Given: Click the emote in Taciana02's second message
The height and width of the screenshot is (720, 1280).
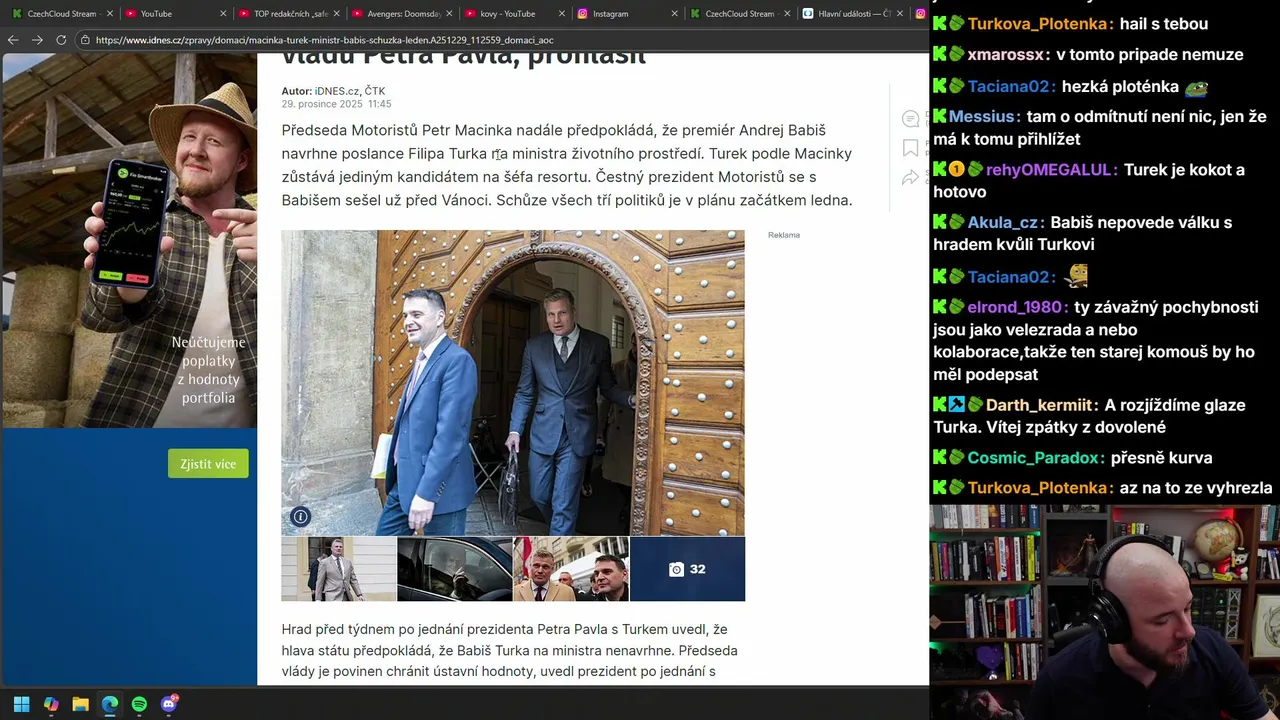Looking at the screenshot, I should [x=1077, y=275].
